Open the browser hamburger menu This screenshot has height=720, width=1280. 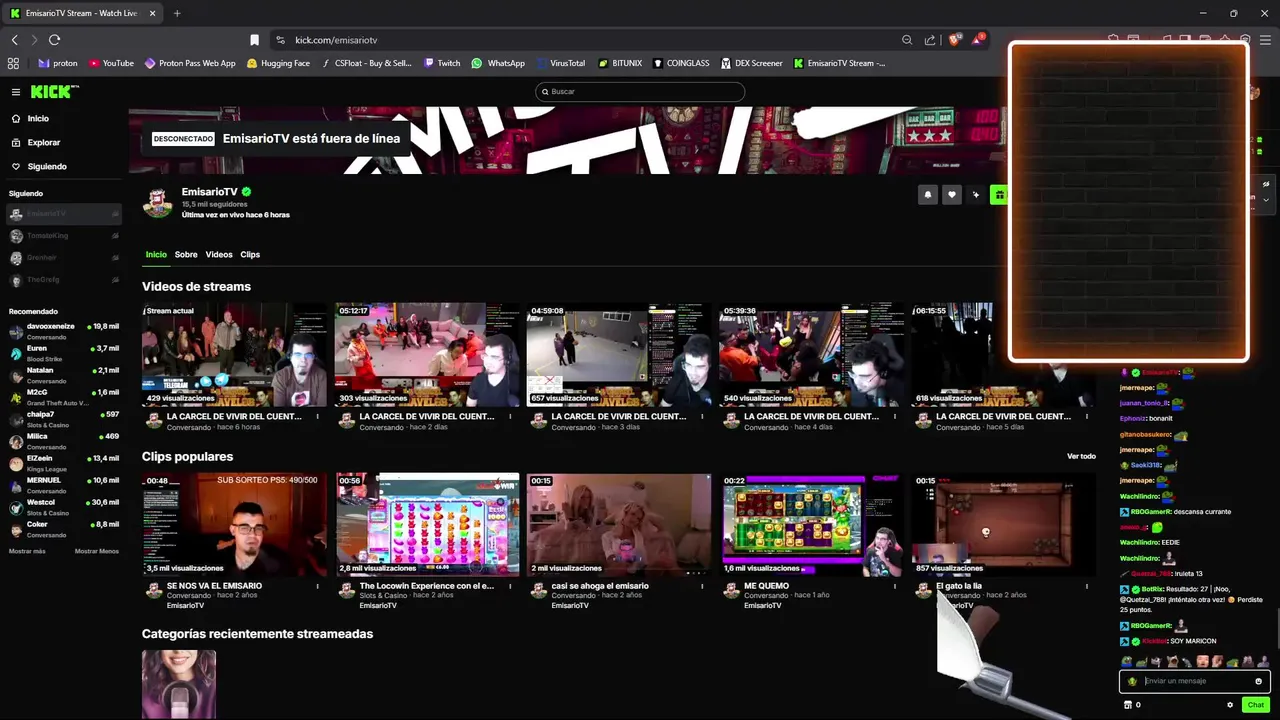pyautogui.click(x=1265, y=40)
